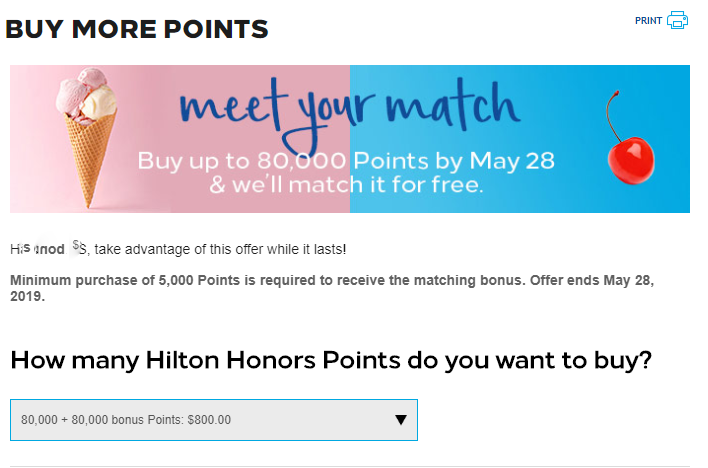The width and height of the screenshot is (708, 468).
Task: Click "Buy up to 80,000 Points by May 28" banner text
Action: (346, 160)
